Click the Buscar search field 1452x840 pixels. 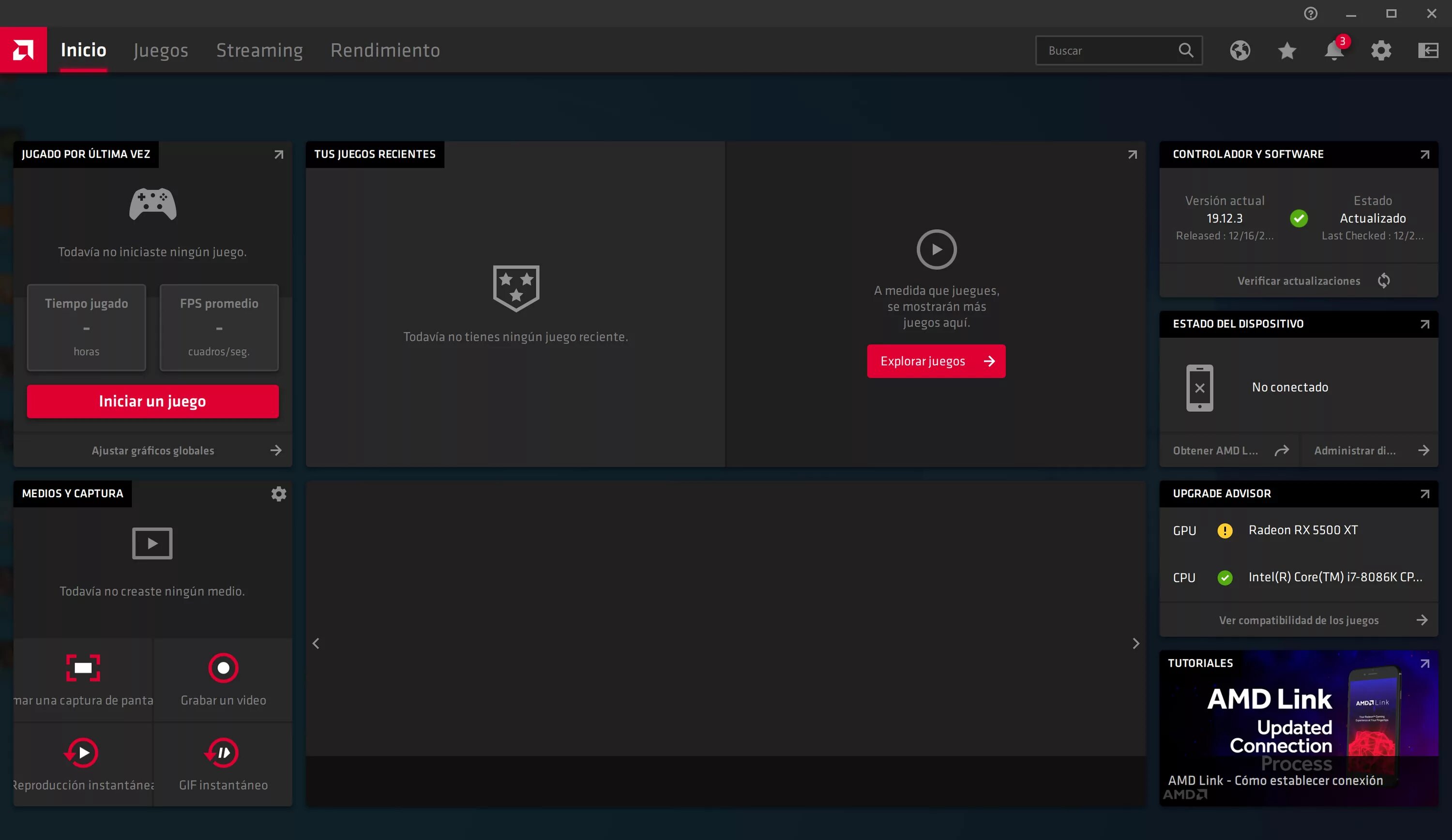coord(1109,51)
